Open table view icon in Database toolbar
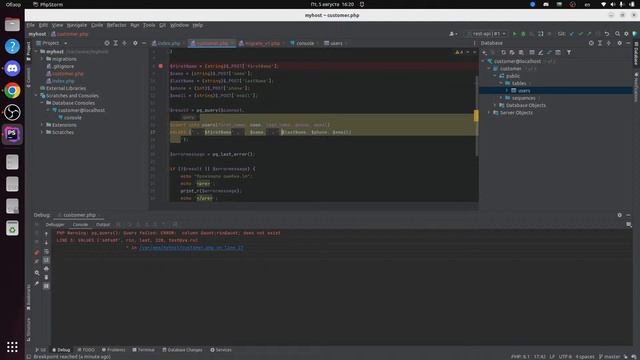Viewport: 640px width, 360px height. click(x=531, y=52)
